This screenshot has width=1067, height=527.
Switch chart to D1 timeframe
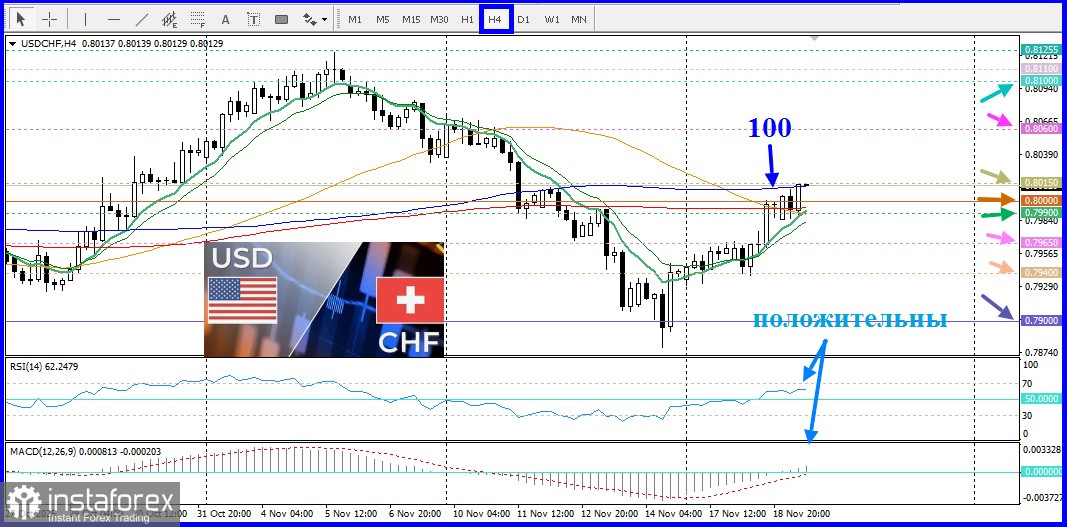[x=523, y=20]
